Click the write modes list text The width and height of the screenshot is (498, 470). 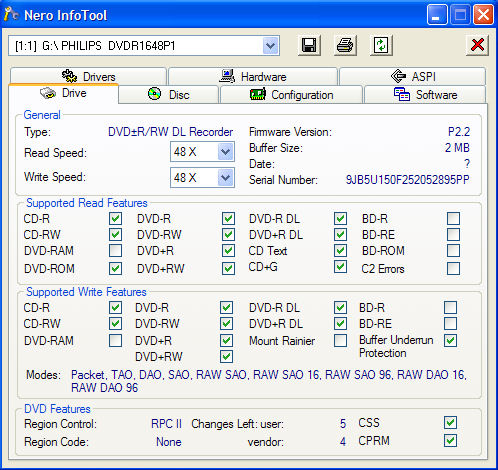pyautogui.click(x=269, y=381)
